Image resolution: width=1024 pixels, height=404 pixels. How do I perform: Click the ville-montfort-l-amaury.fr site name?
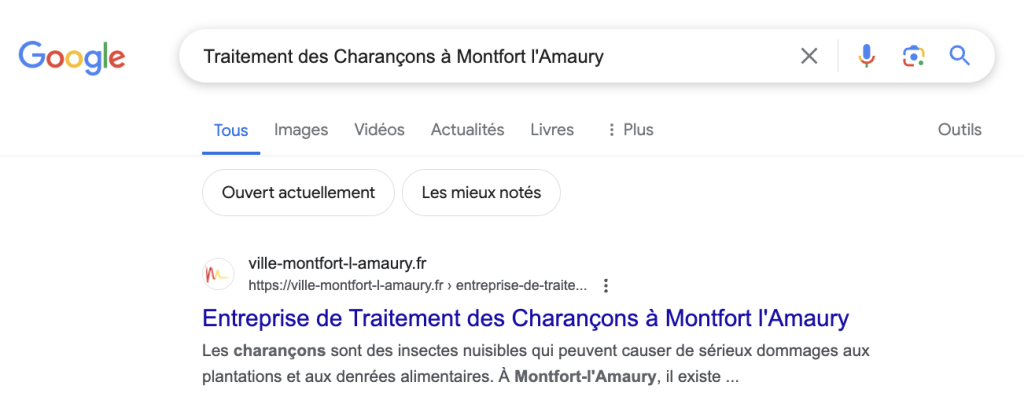[338, 264]
